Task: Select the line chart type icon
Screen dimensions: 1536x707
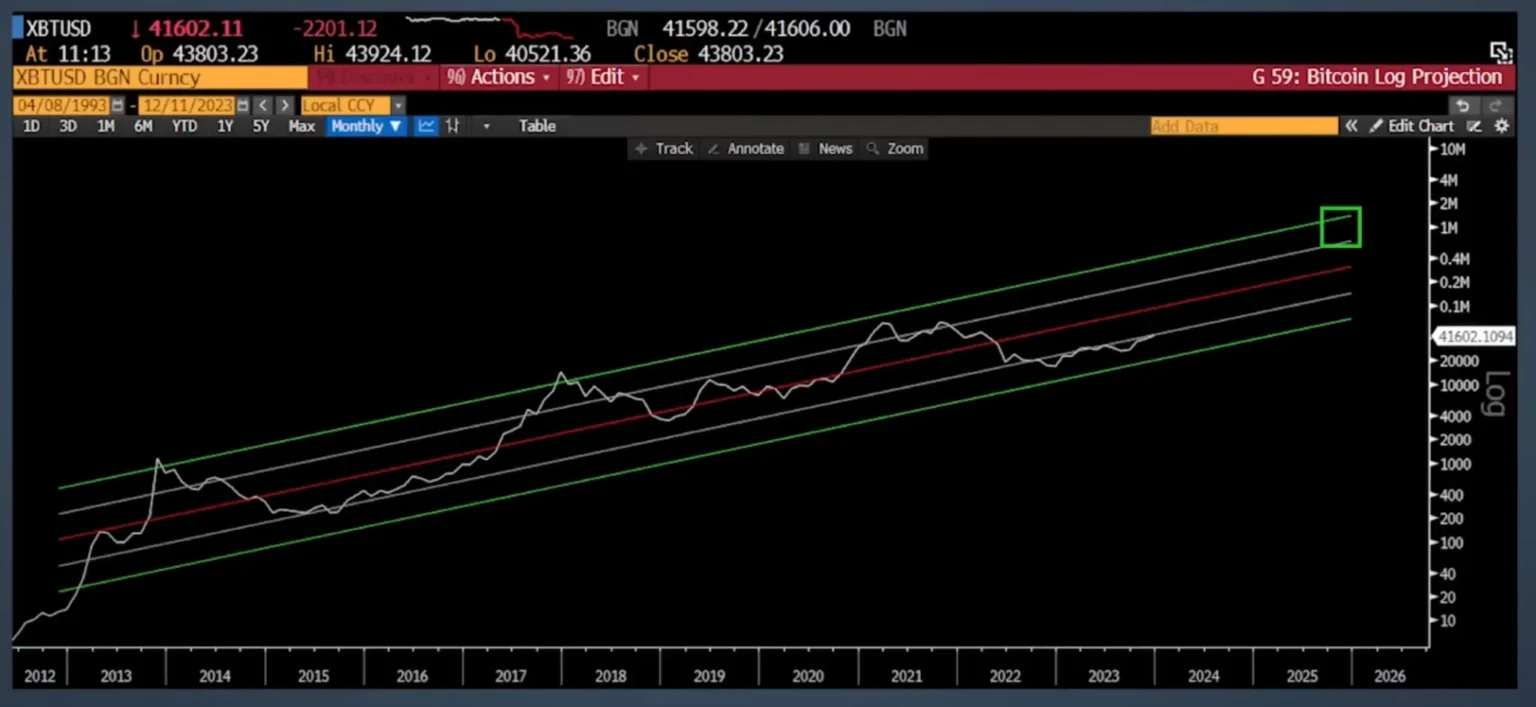Action: click(x=427, y=126)
